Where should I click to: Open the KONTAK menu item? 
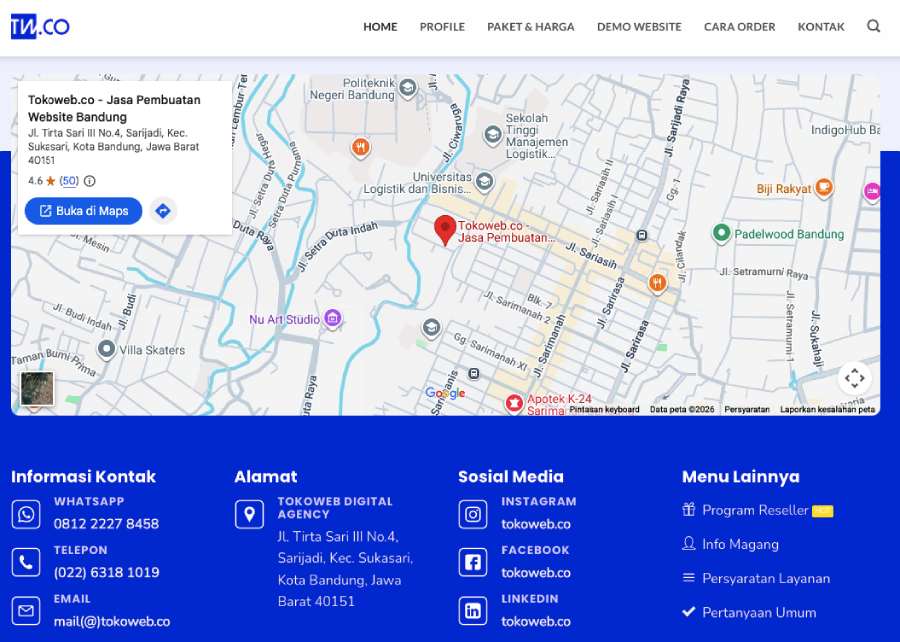[x=821, y=27]
